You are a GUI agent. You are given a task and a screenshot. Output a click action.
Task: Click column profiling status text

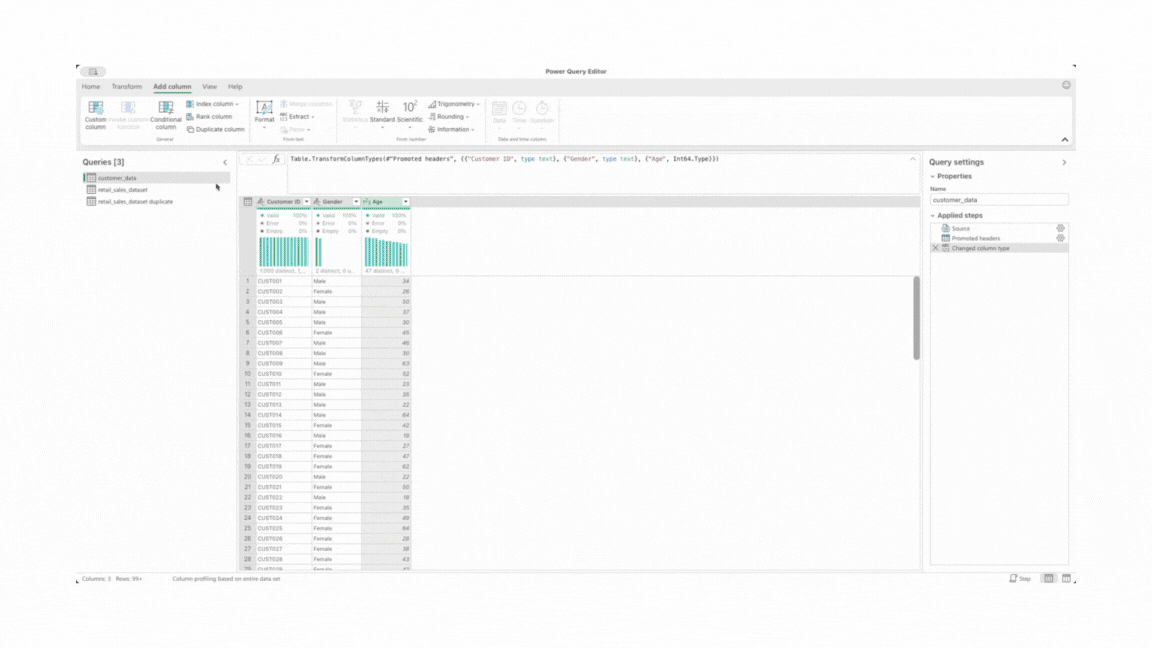click(x=226, y=579)
